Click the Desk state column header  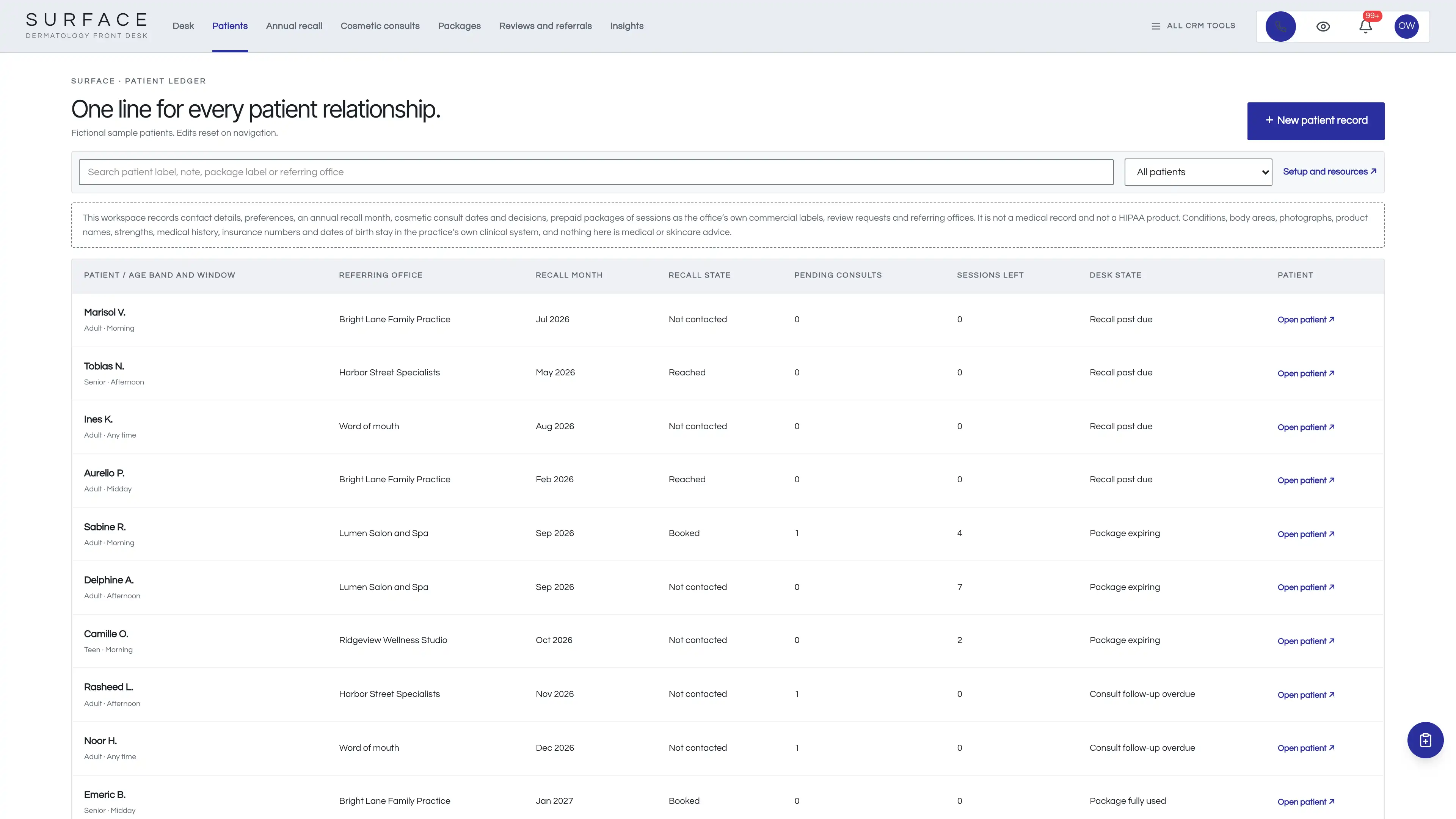tap(1115, 275)
